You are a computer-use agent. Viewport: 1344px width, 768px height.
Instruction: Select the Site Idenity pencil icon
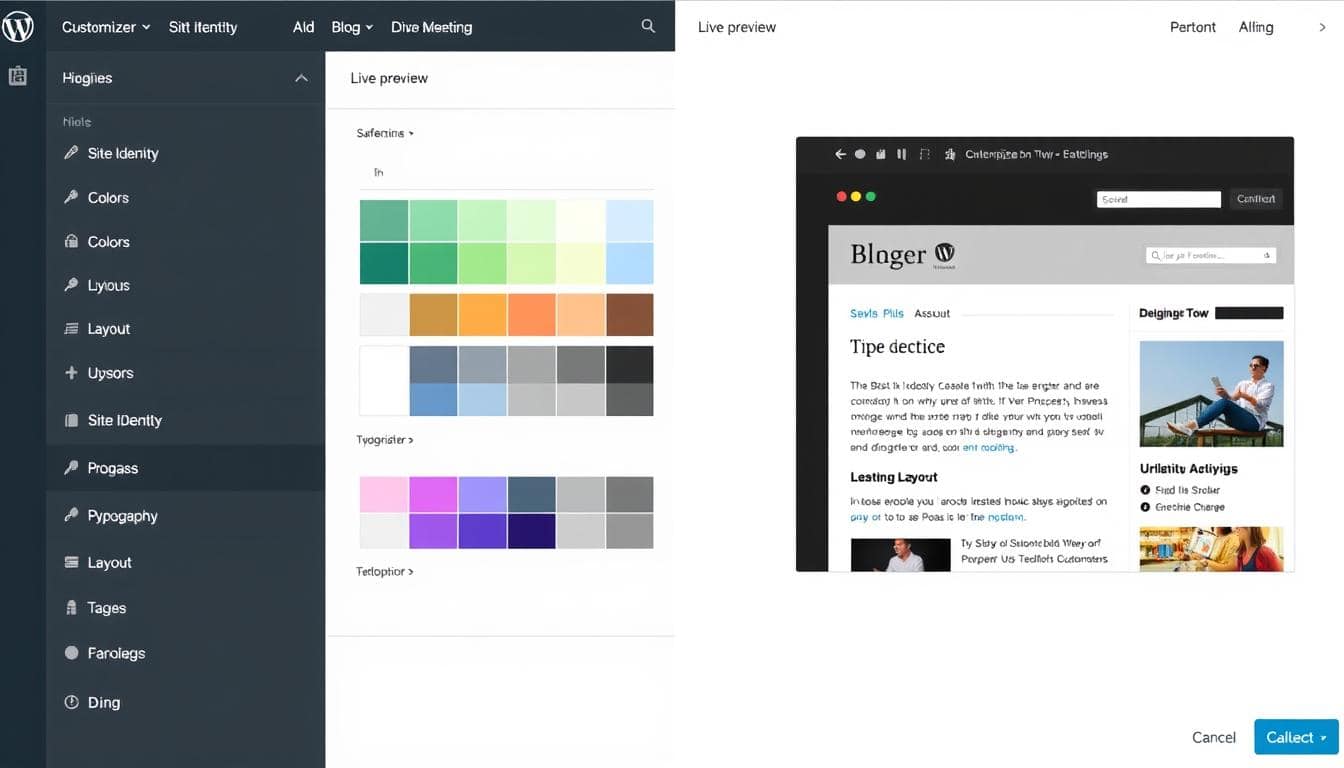tap(70, 153)
